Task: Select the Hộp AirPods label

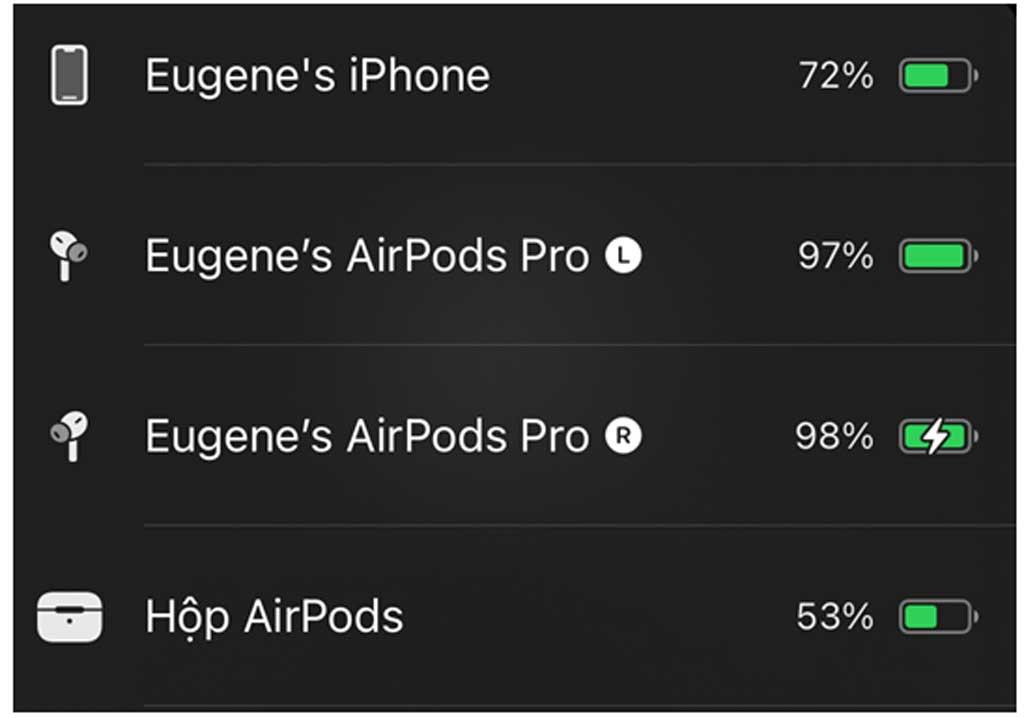Action: 274,617
